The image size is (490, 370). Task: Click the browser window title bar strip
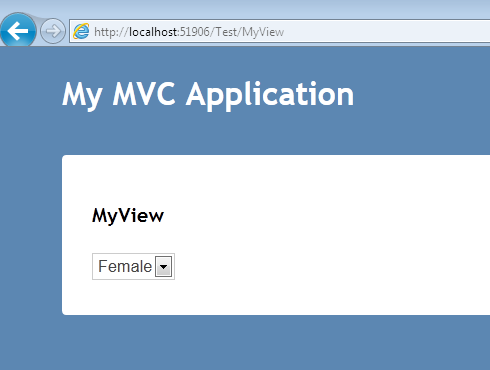(x=267, y=7)
